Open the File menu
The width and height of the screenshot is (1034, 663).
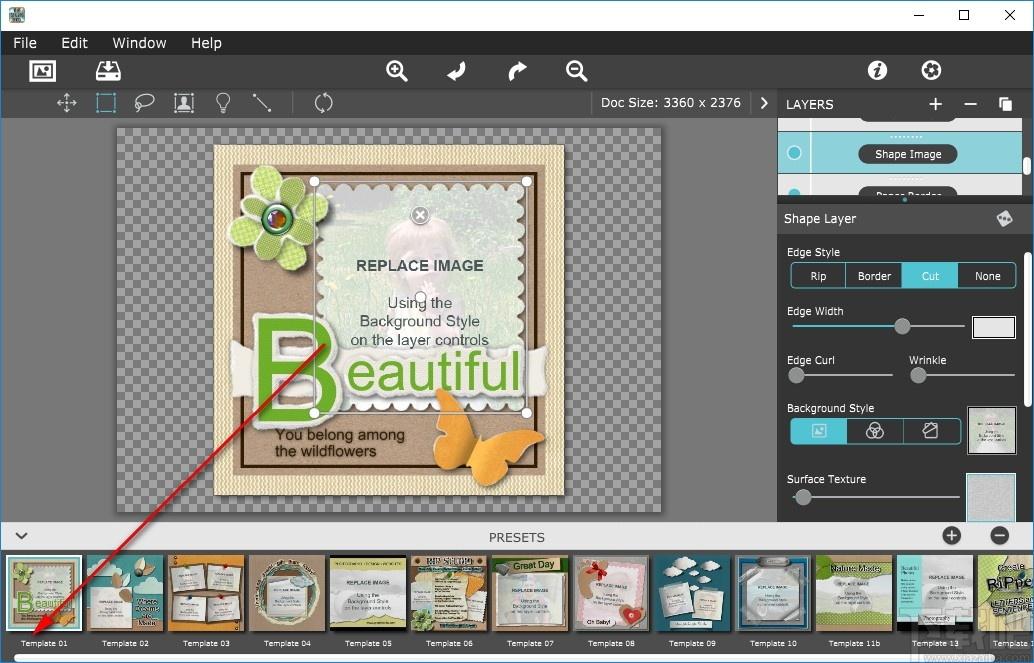coord(24,43)
